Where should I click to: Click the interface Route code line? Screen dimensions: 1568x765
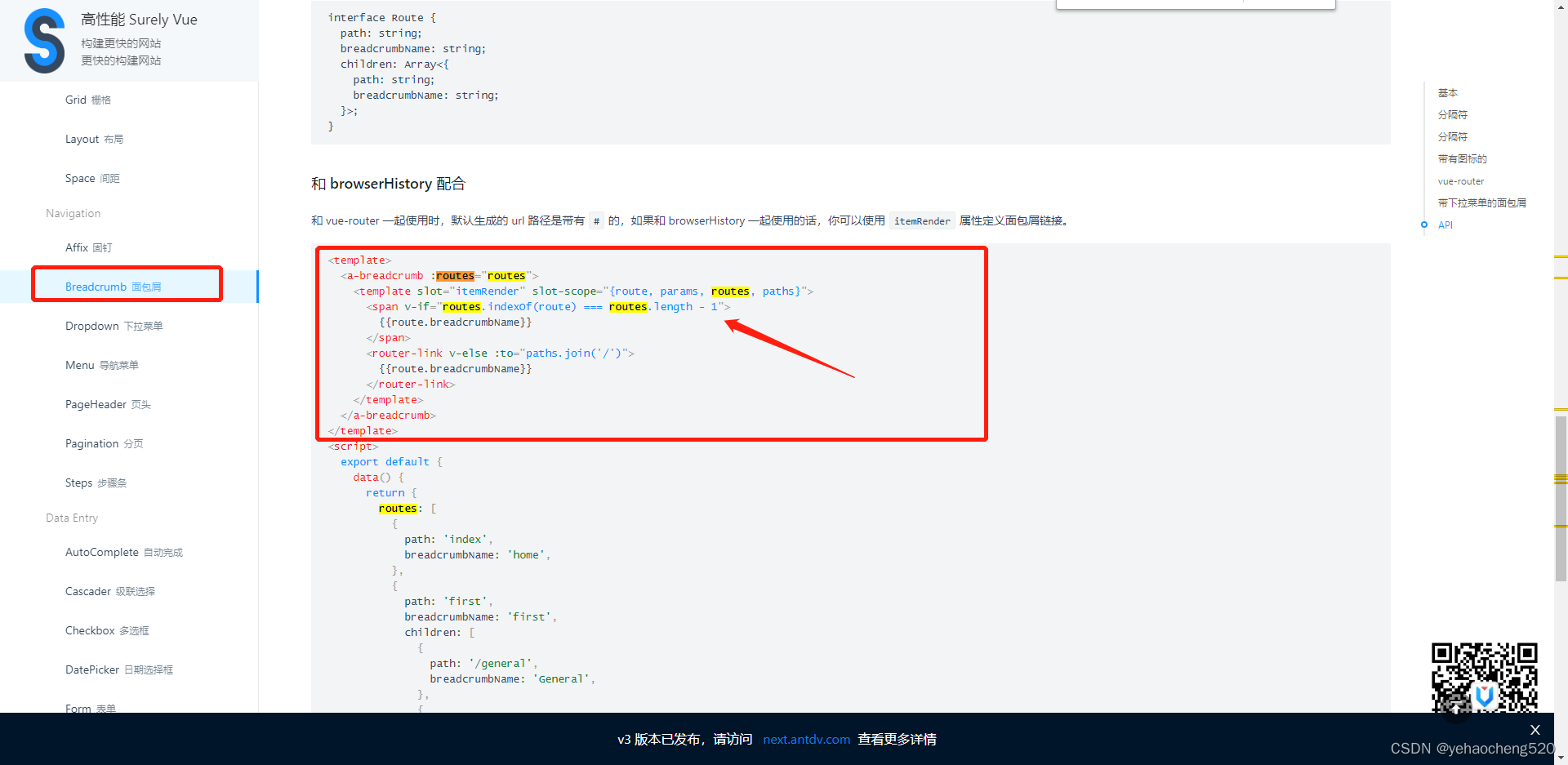point(382,18)
